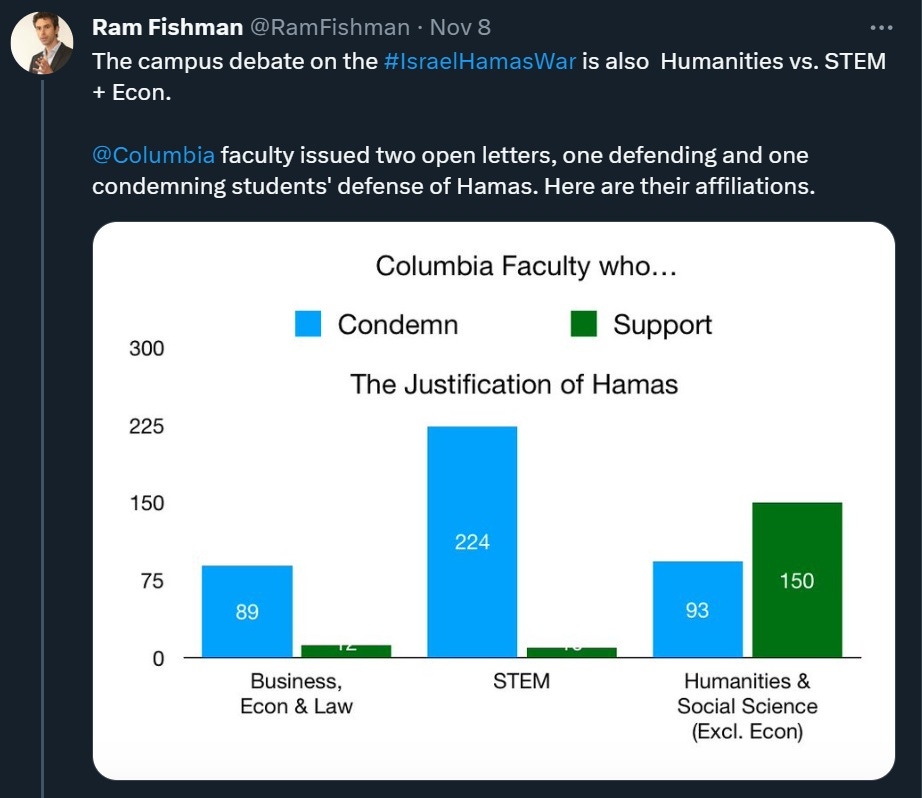The image size is (922, 798).
Task: Click the green bar labeled 150
Action: 797,580
